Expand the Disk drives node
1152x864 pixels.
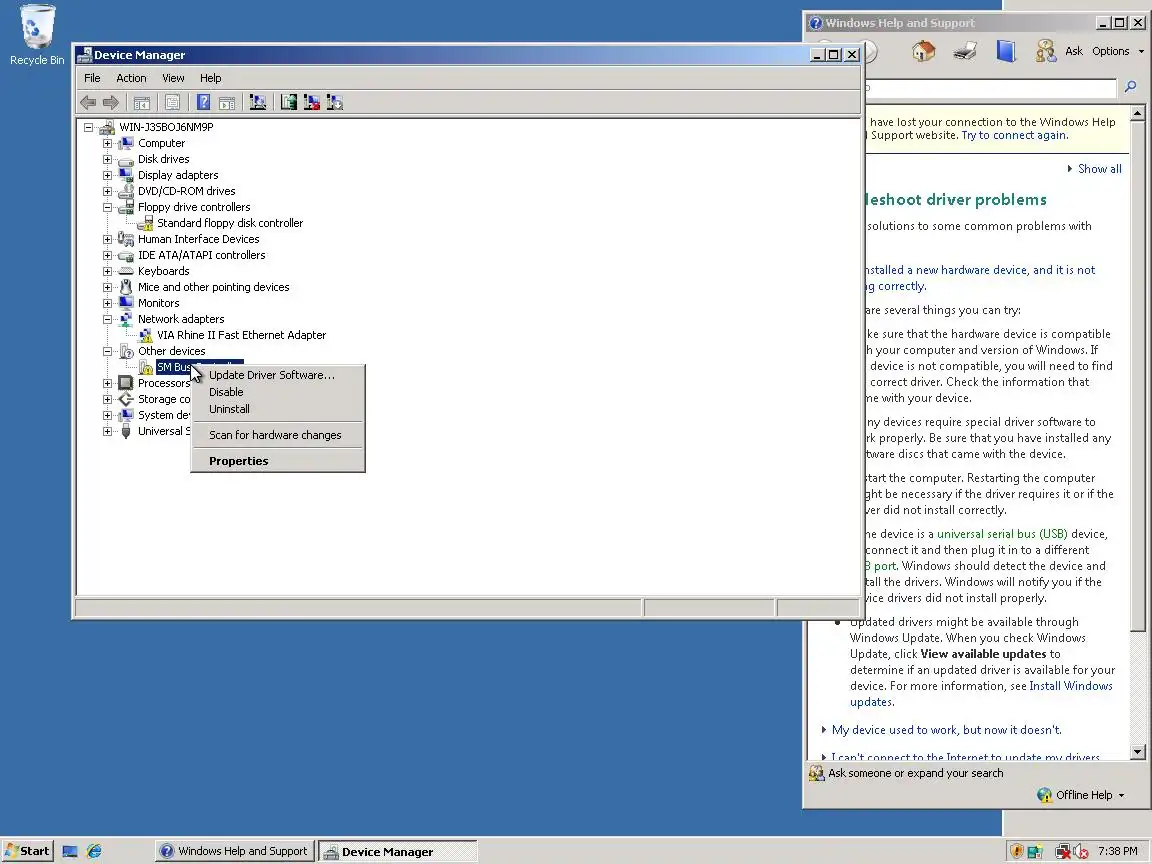[x=107, y=159]
